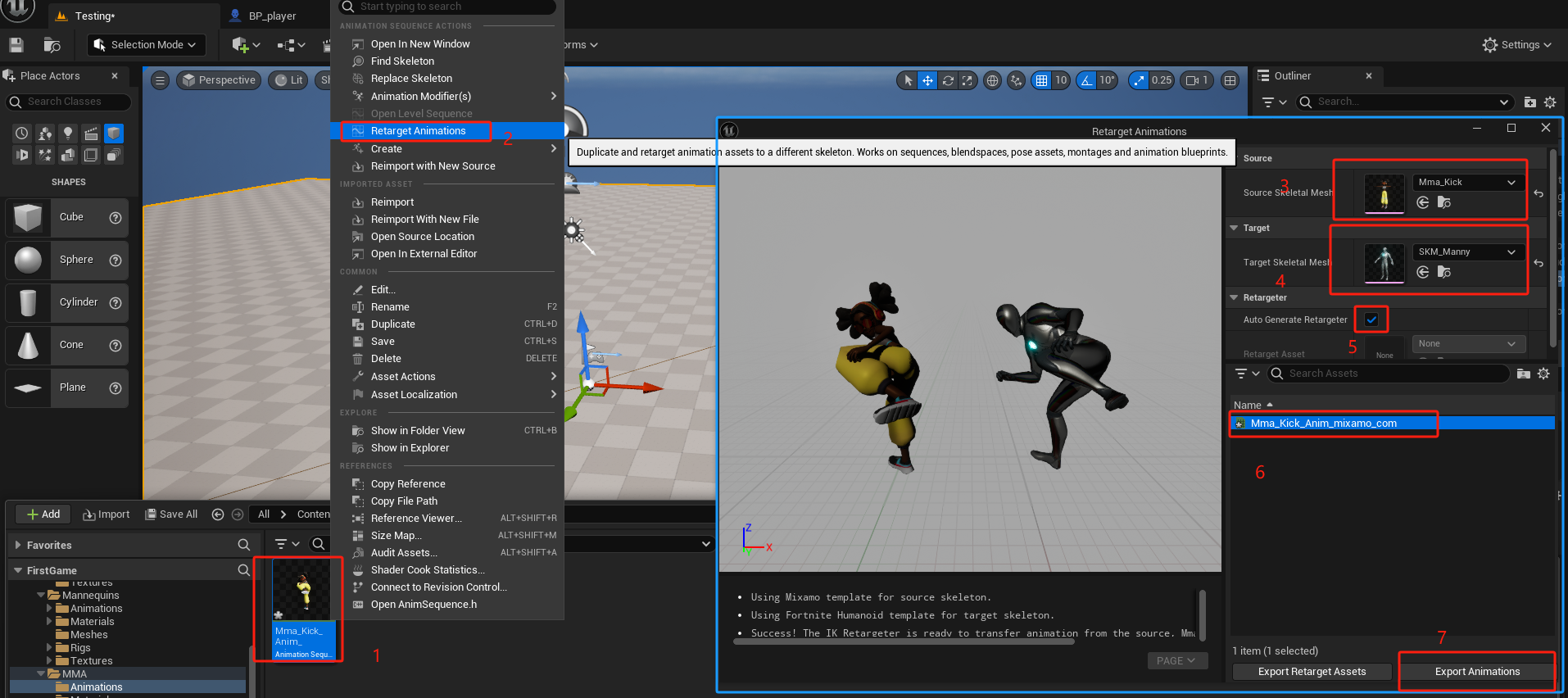Click gear settings in Retarget asset list
Viewport: 1568px width, 698px height.
[1543, 374]
